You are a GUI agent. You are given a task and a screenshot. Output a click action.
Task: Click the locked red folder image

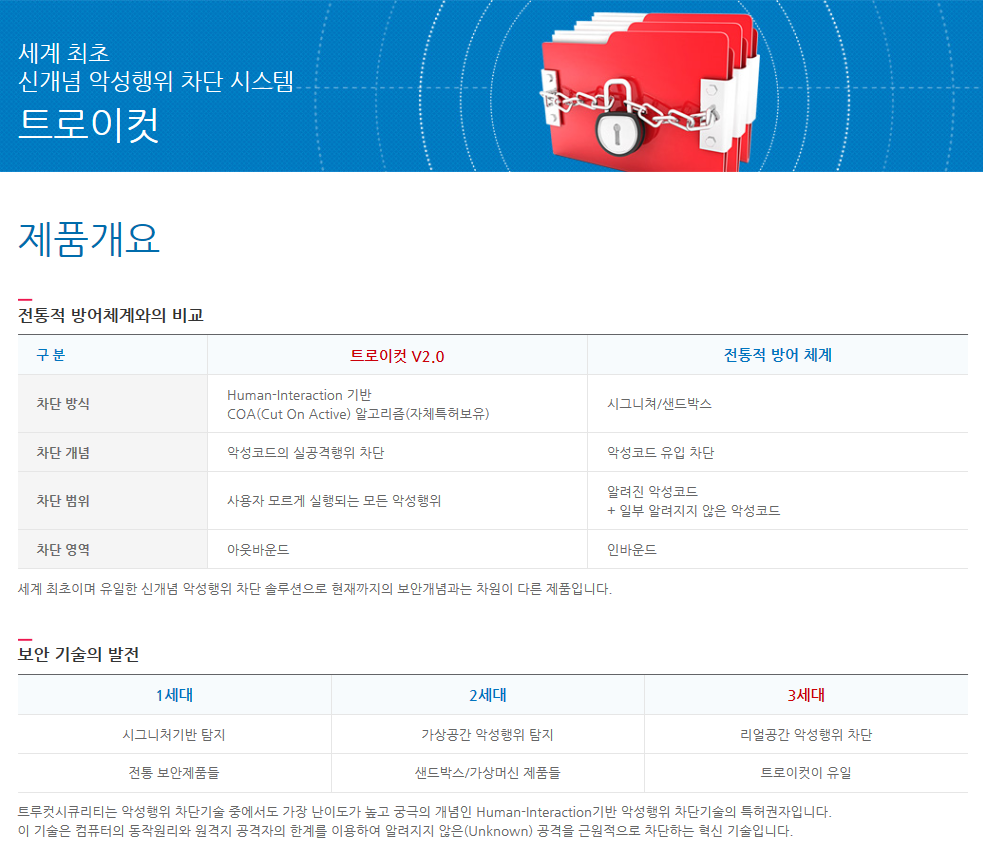[650, 92]
